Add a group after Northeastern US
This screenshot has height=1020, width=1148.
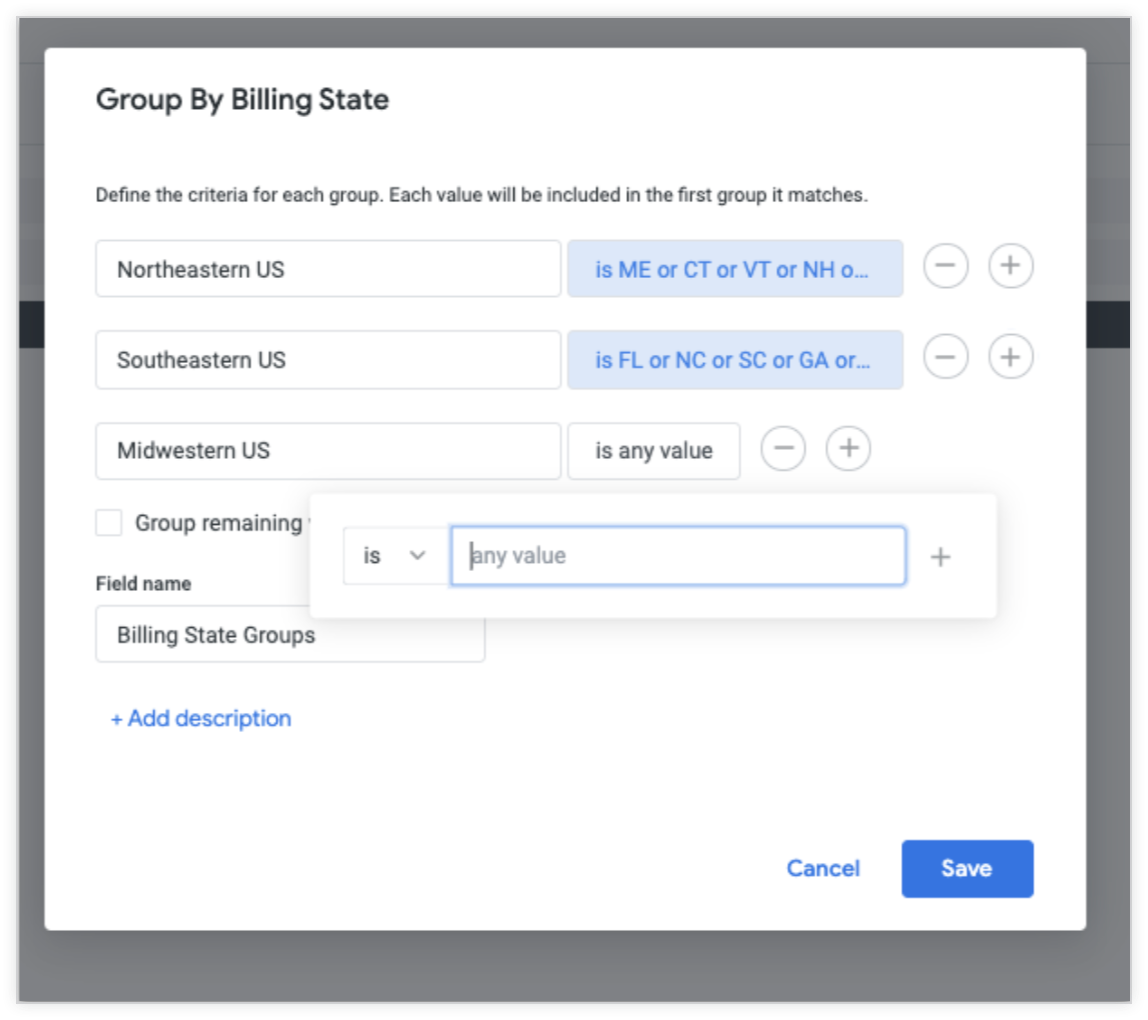pyautogui.click(x=1010, y=267)
